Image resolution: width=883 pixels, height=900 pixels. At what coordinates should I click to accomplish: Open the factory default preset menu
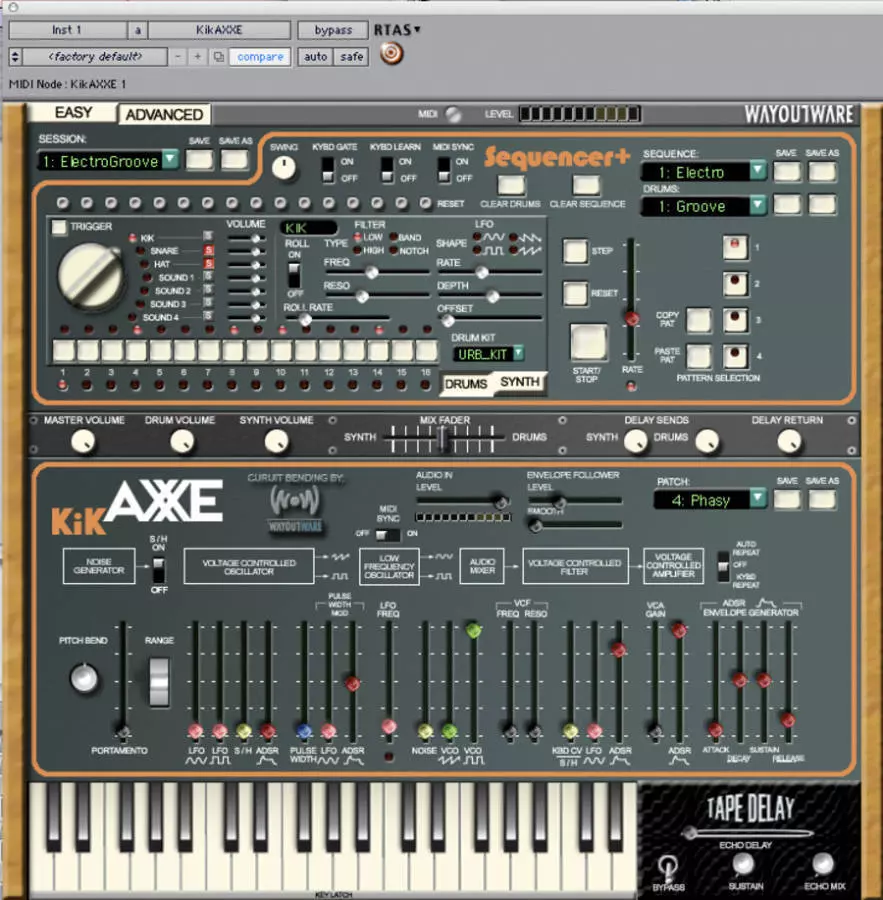(x=95, y=57)
